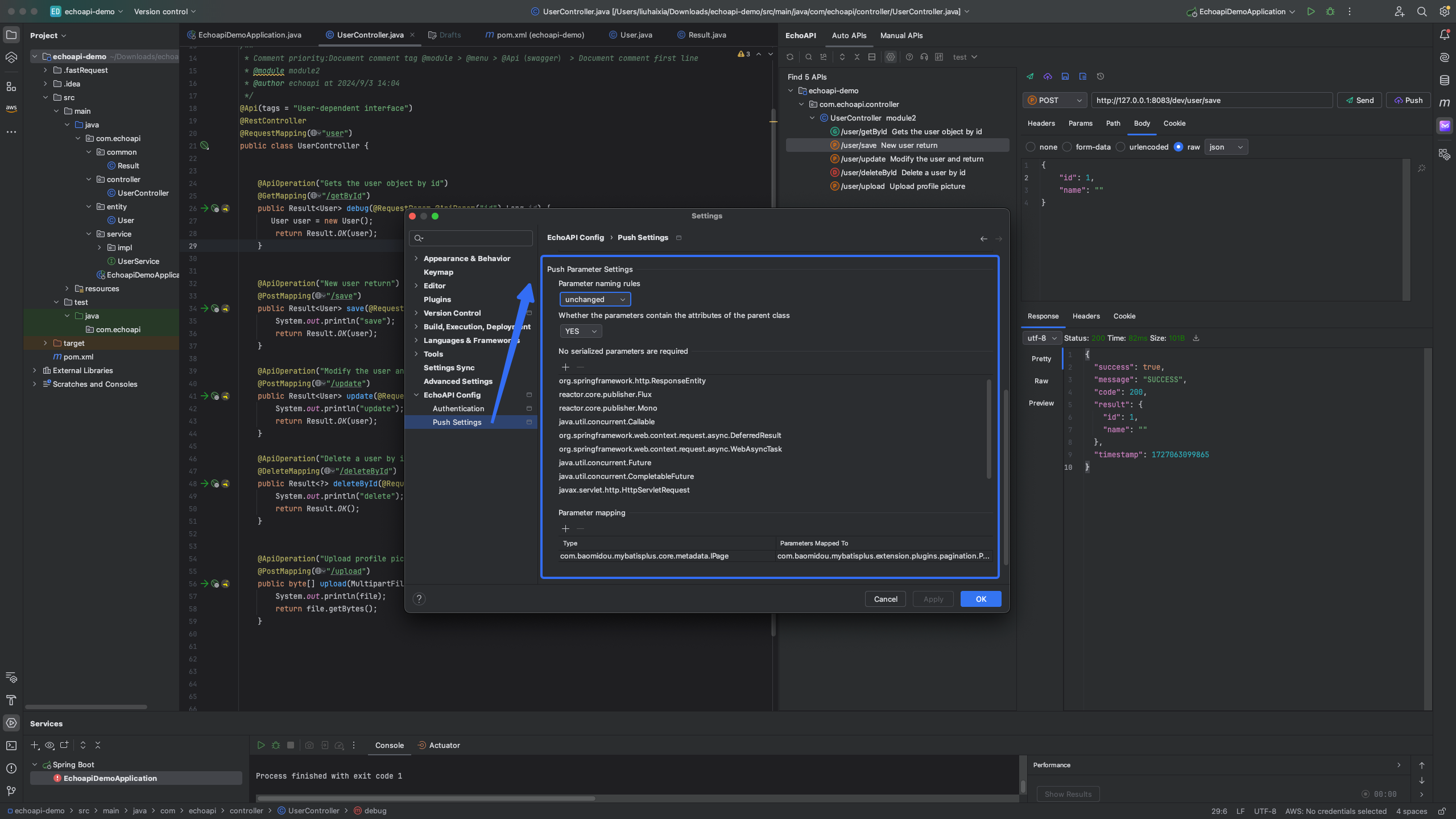Collapse EchoAPI Config node in Settings tree

coord(416,395)
